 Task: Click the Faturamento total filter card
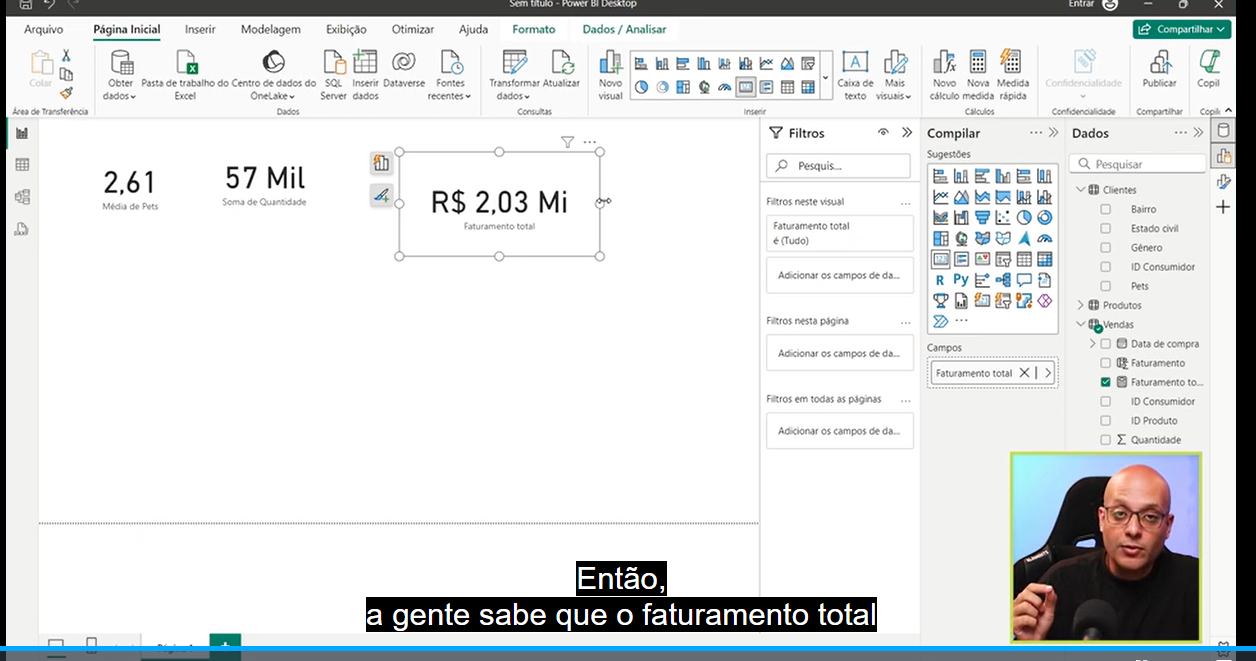840,233
